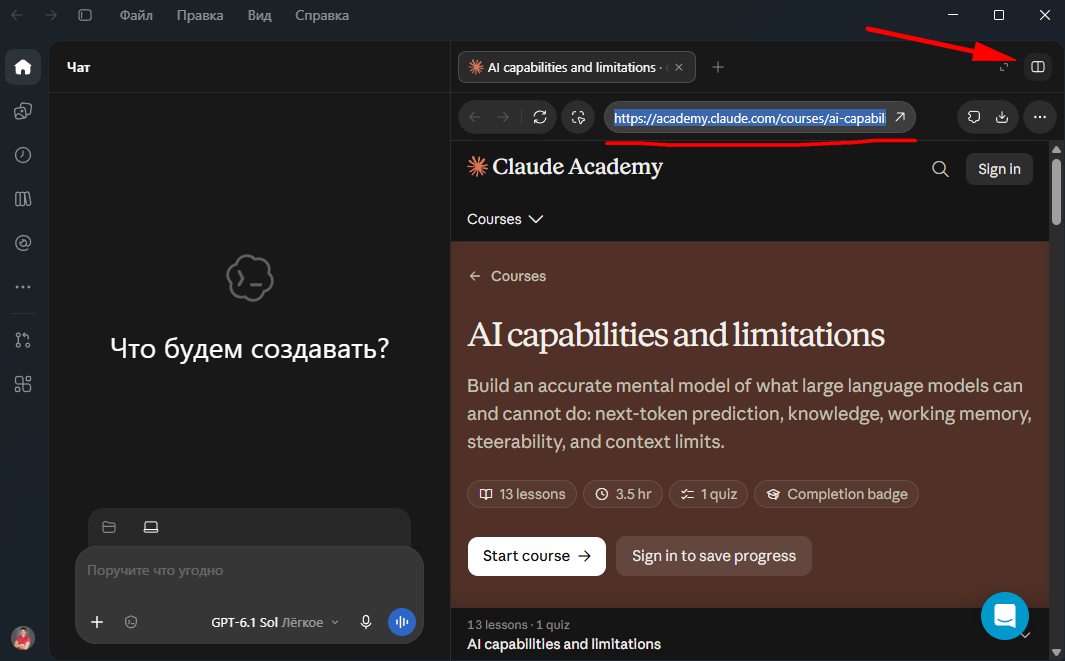
Task: Open the blue chat support widget
Action: point(1005,615)
